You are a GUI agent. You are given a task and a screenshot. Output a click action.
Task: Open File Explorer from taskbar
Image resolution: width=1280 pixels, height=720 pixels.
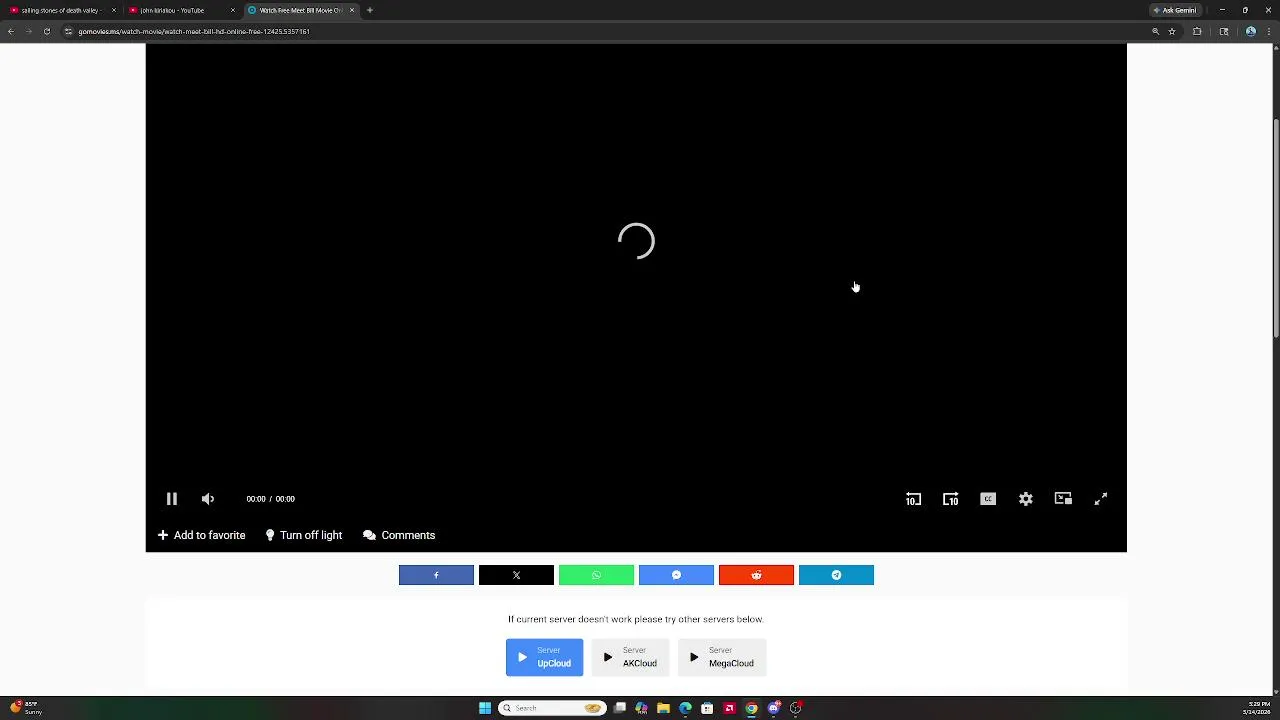point(663,708)
